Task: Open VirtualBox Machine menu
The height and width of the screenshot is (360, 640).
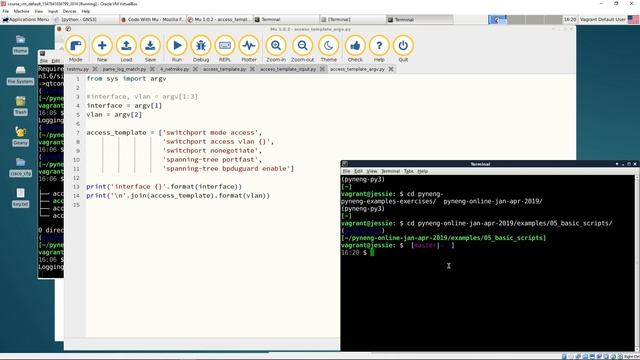Action: click(22, 11)
